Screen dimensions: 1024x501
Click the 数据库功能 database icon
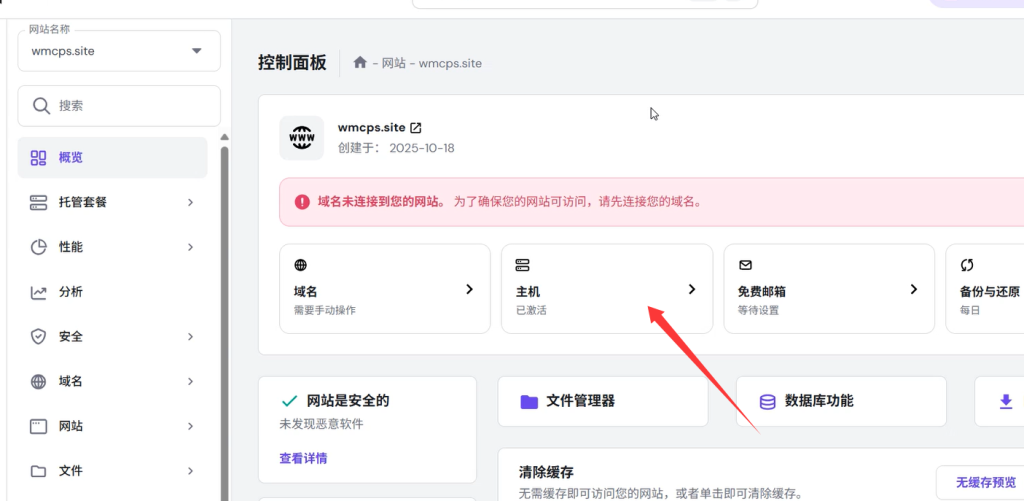[x=767, y=401]
